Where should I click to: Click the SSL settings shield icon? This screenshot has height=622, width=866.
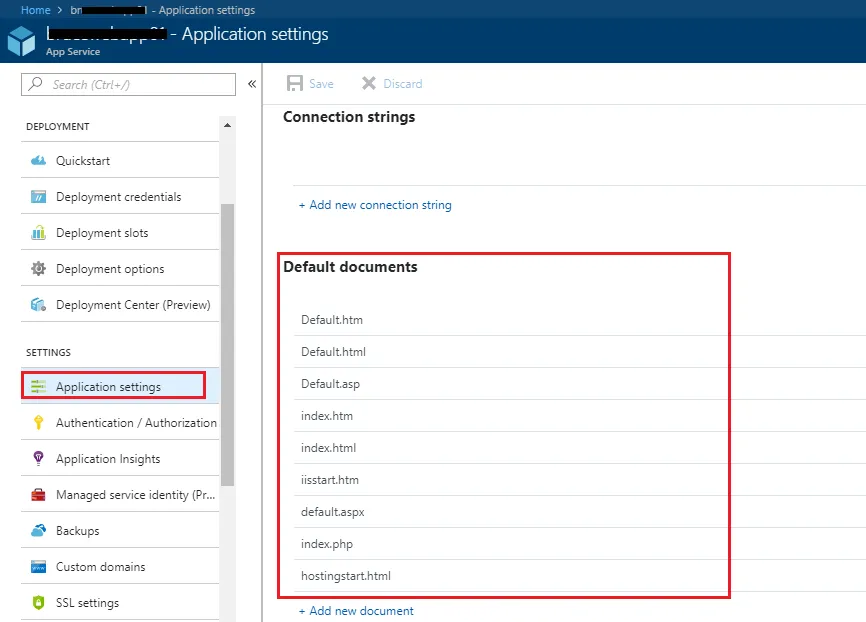38,603
